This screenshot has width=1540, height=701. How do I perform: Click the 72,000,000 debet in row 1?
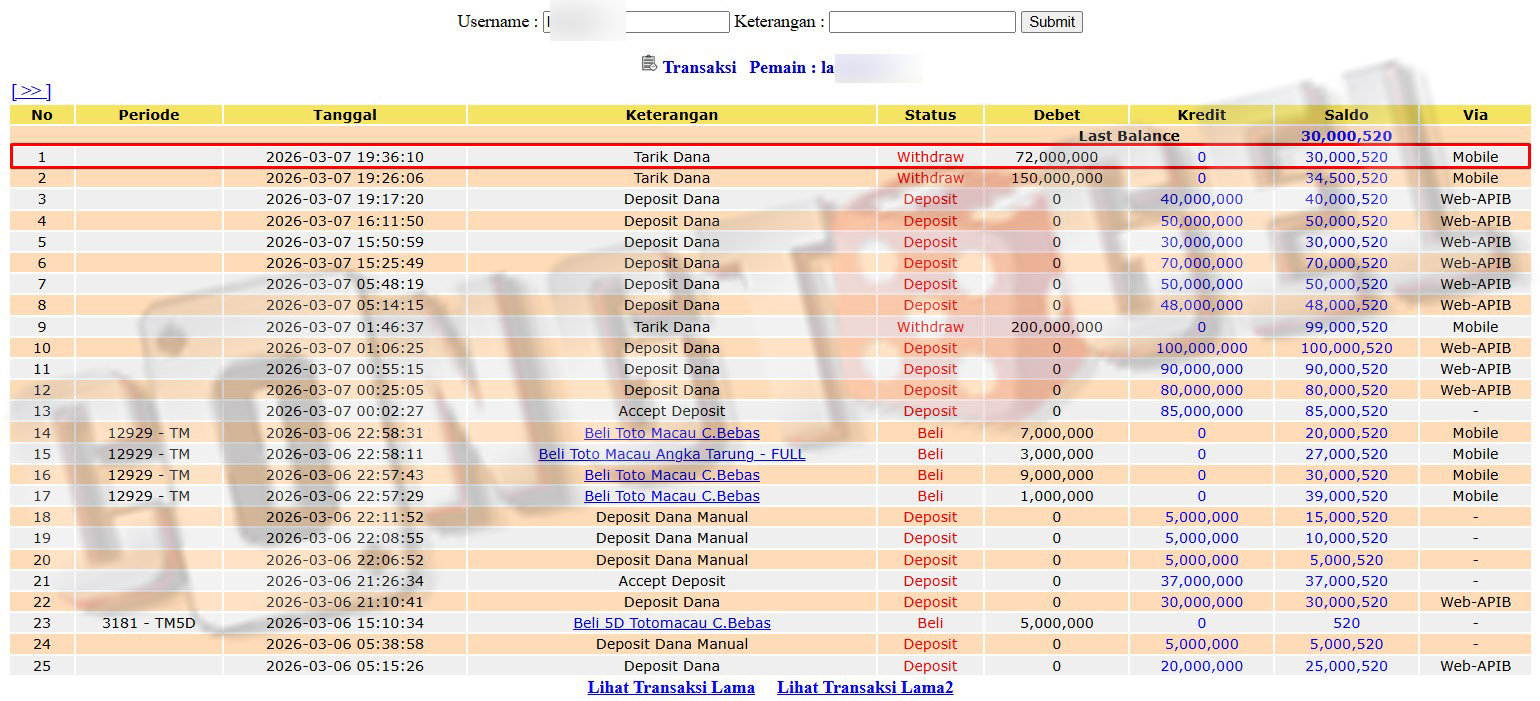1056,157
